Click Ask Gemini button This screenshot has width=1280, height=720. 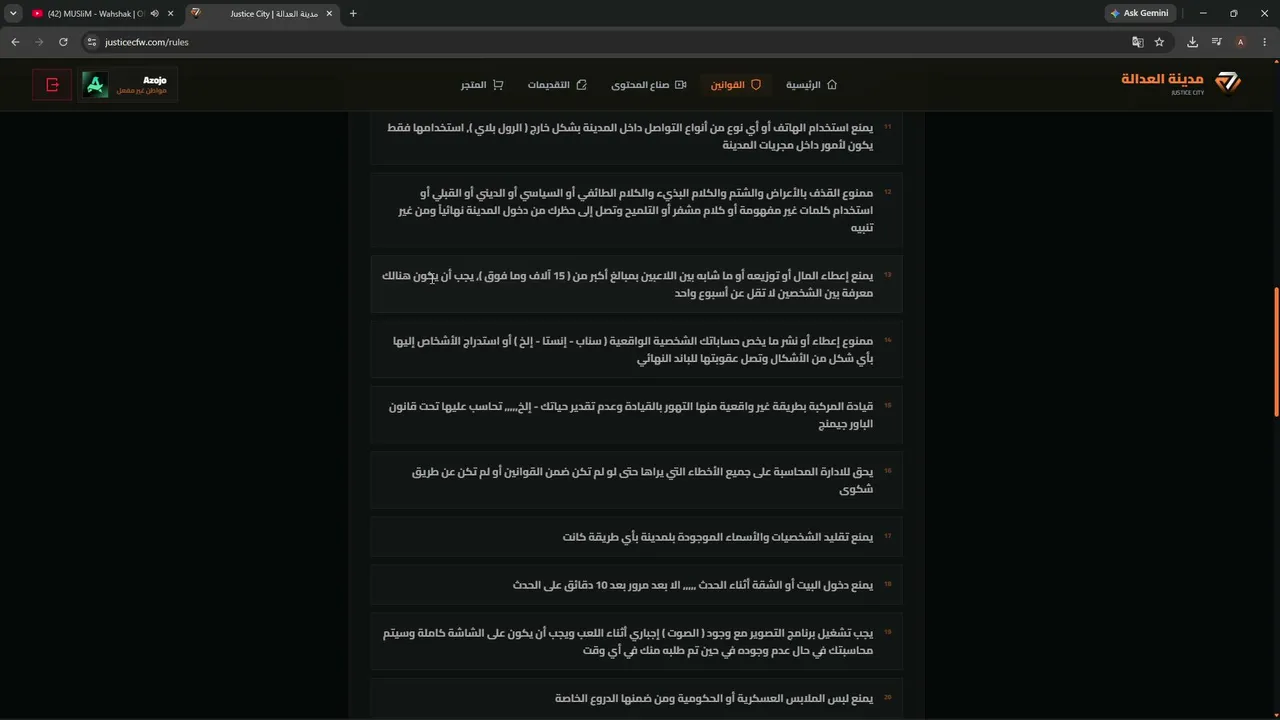[x=1139, y=13]
